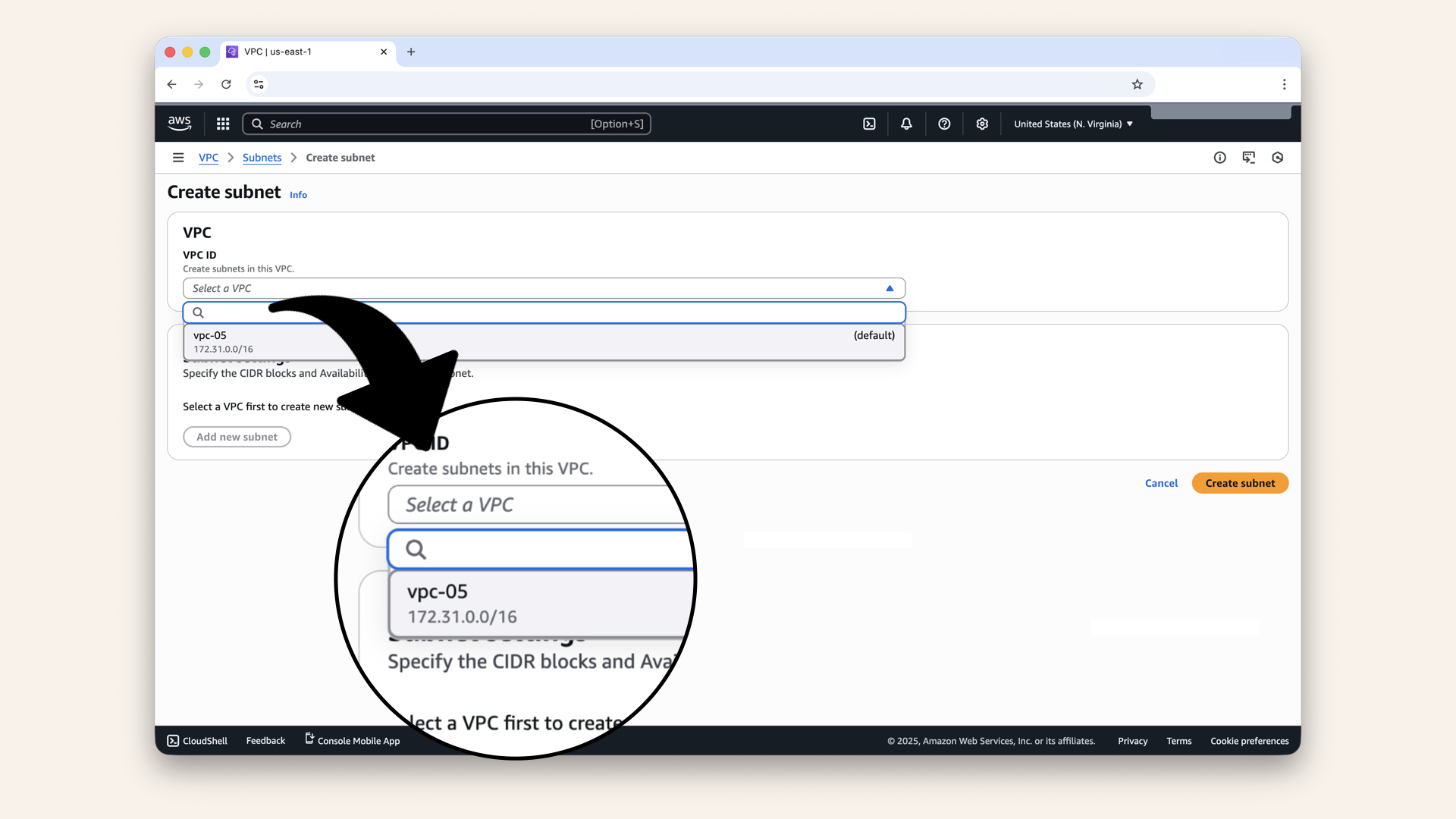Click the Cancel link
This screenshot has height=819, width=1456.
[1161, 483]
